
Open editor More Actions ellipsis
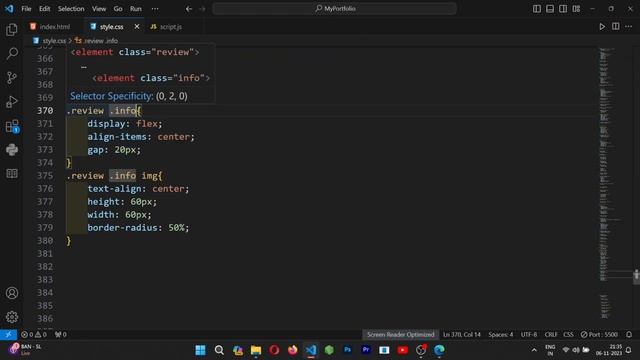click(629, 27)
